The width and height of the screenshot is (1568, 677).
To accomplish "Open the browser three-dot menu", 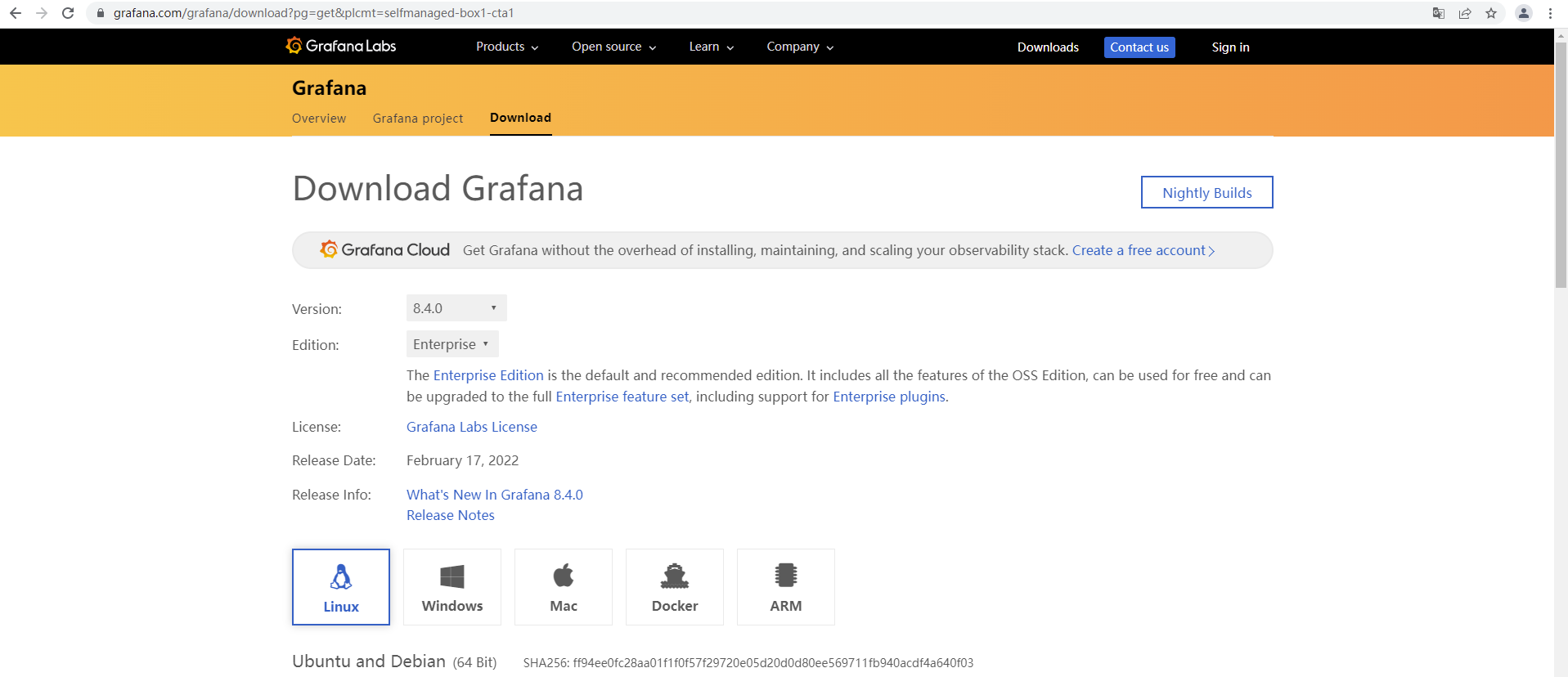I will (x=1550, y=13).
